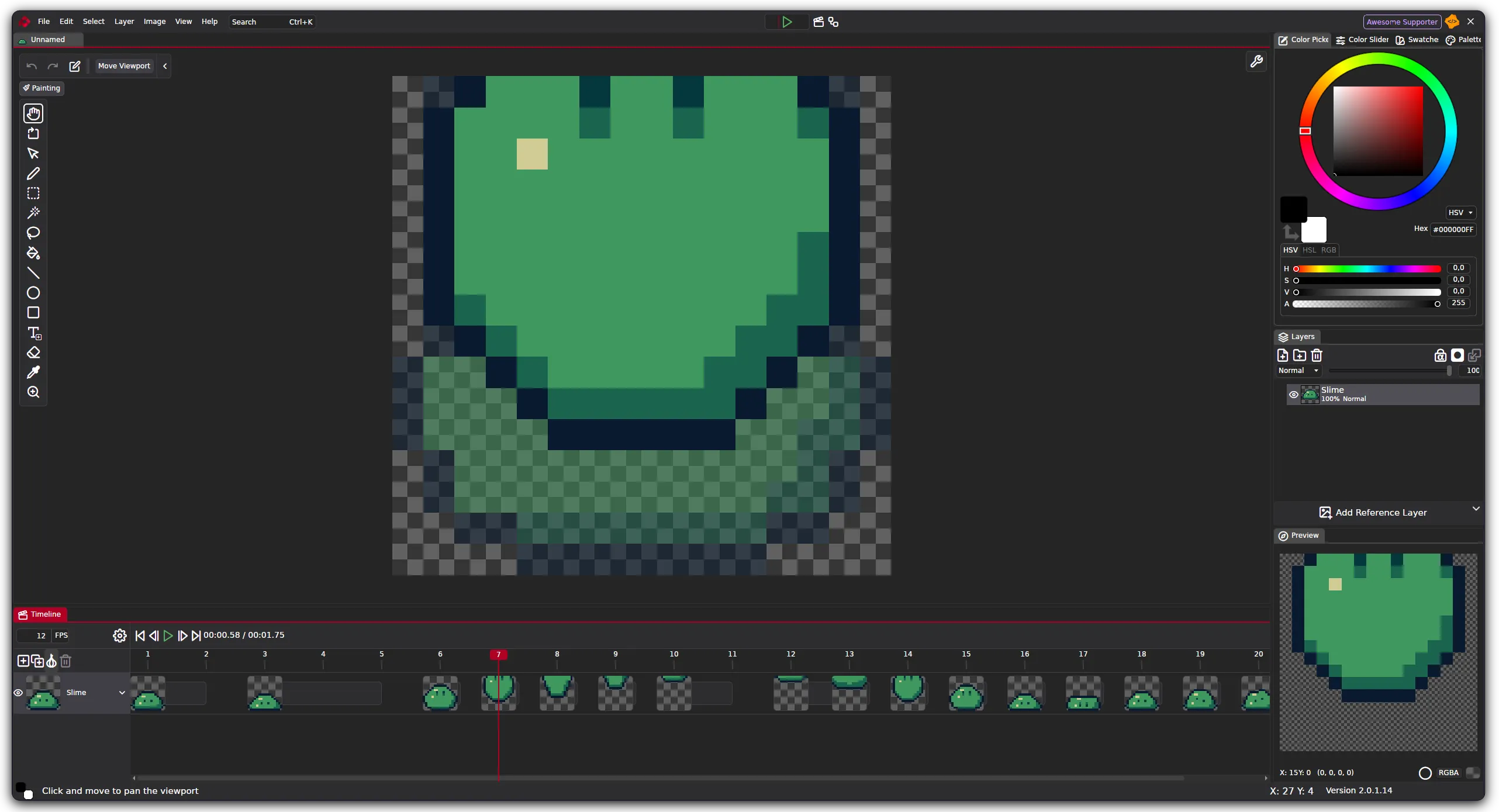Select the Rectangle shape tool
Screen dimensions: 1499x812
pos(33,313)
